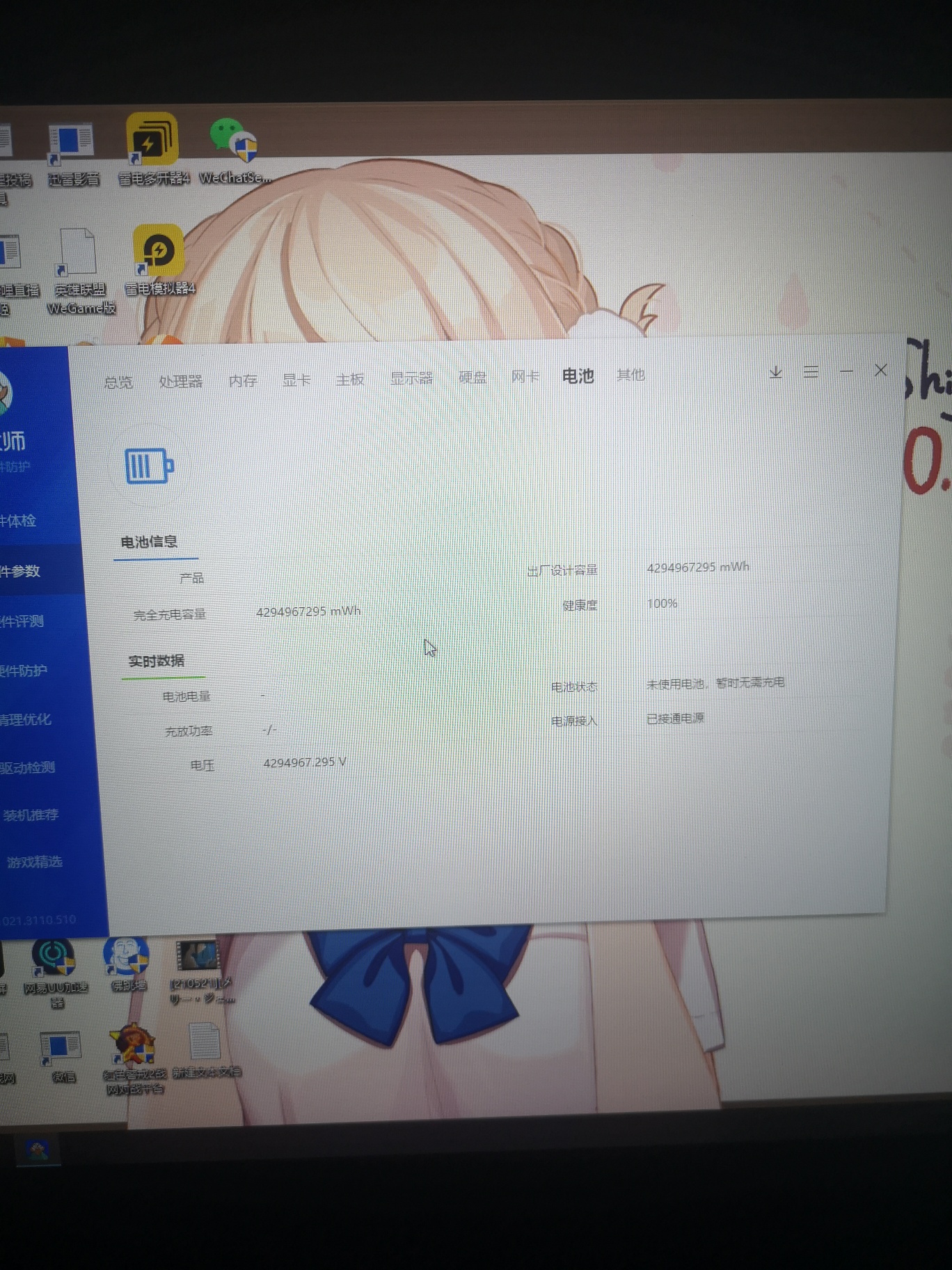The width and height of the screenshot is (952, 1270).
Task: Select the value next to 完全充电容量
Action: click(308, 611)
